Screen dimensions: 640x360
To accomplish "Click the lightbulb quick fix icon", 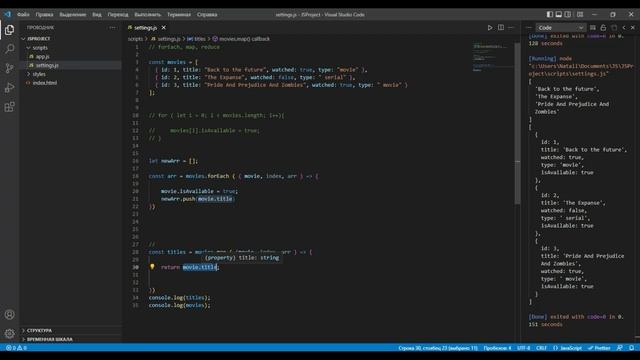I will pos(152,267).
